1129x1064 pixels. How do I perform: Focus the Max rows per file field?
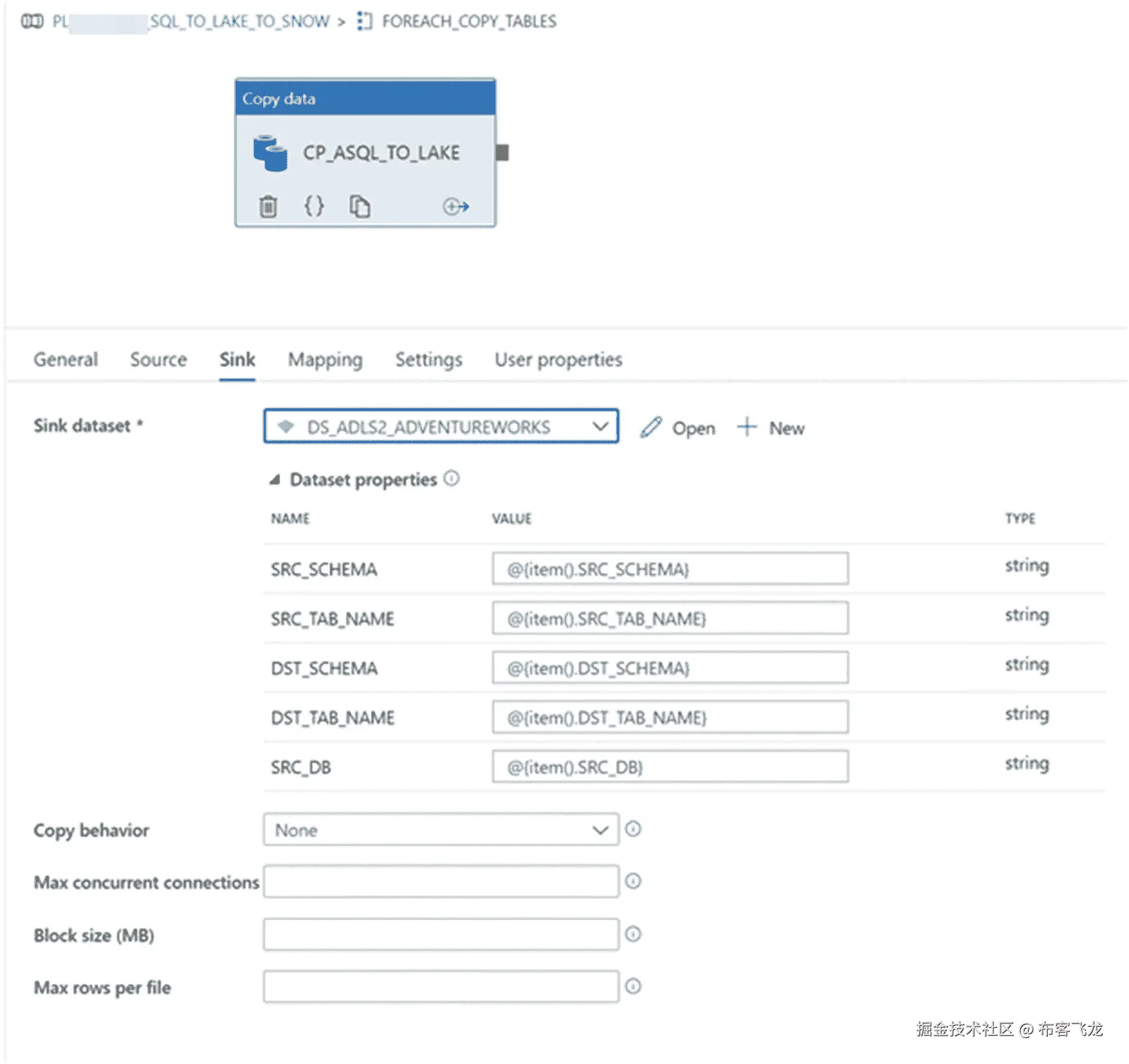click(441, 986)
